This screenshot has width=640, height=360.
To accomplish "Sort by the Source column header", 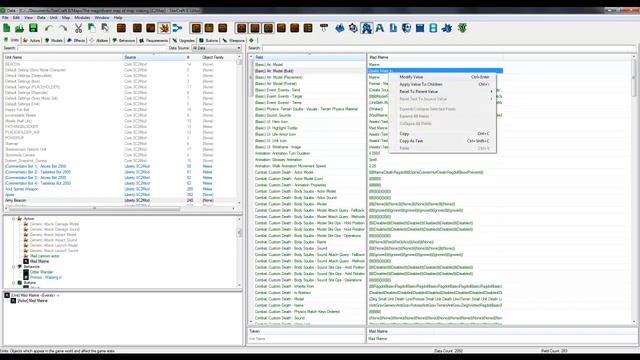I will click(153, 57).
